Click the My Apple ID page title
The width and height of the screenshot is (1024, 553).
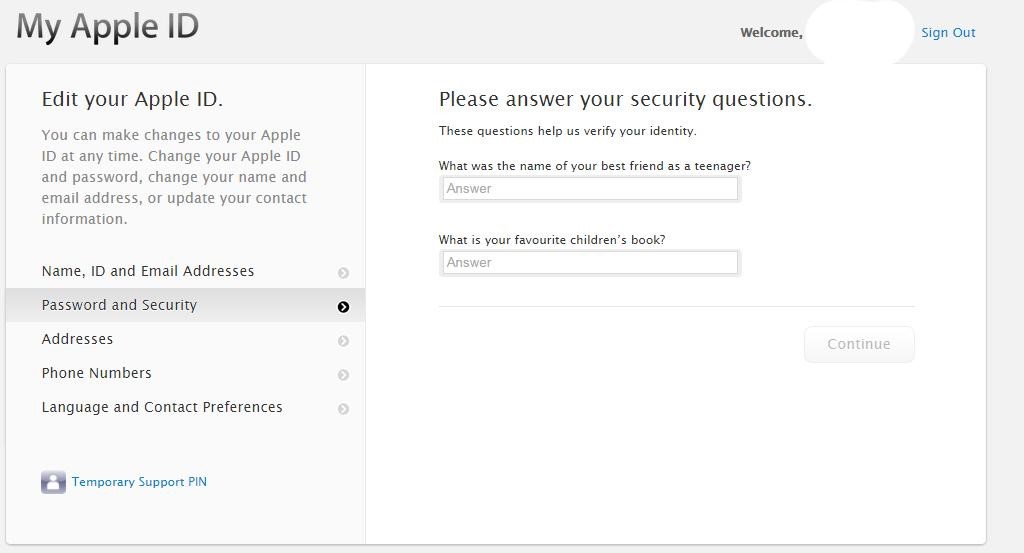(x=107, y=27)
